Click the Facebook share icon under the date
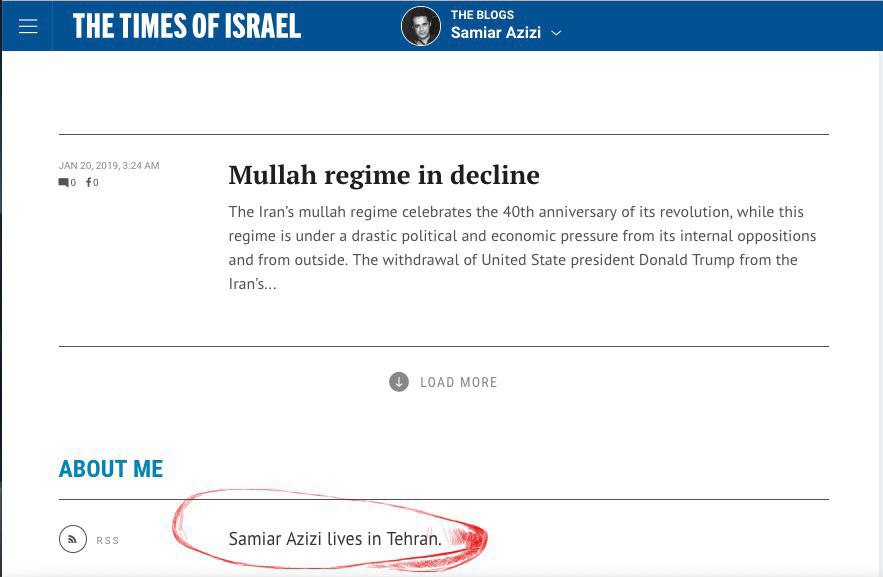The image size is (883, 577). (x=89, y=183)
